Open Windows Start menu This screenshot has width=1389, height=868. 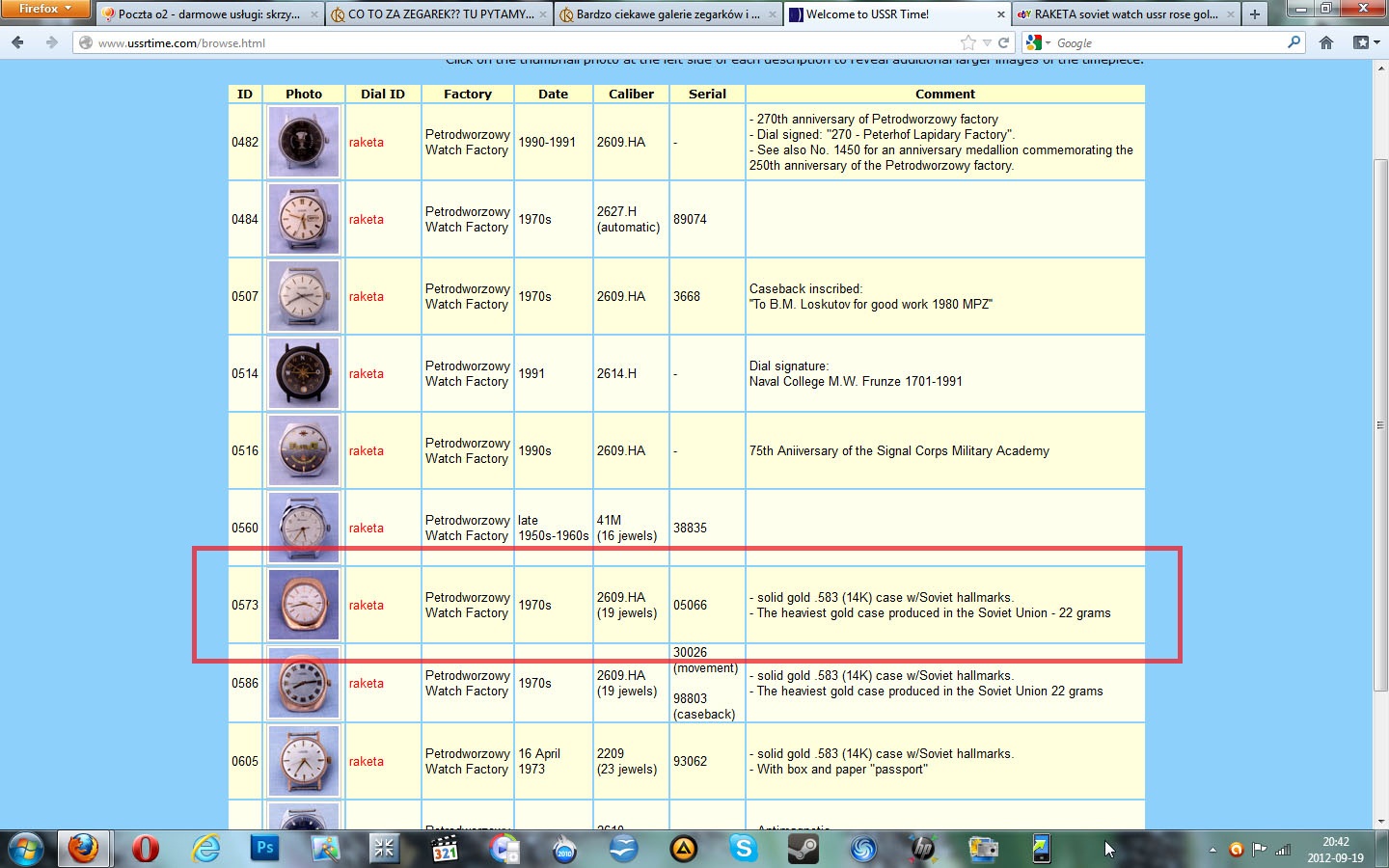[x=25, y=849]
